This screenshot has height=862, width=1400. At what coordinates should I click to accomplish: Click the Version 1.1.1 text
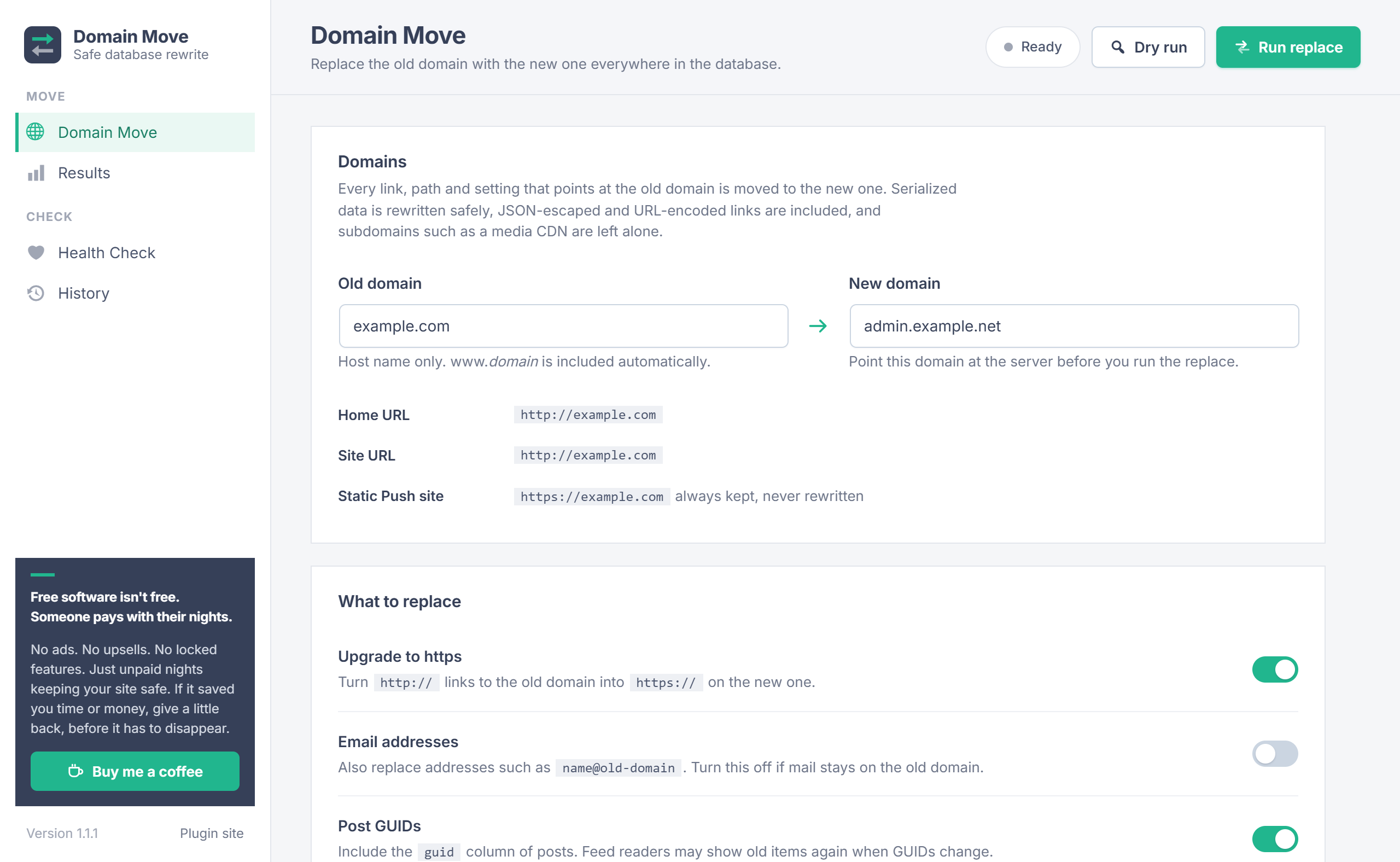tap(62, 833)
